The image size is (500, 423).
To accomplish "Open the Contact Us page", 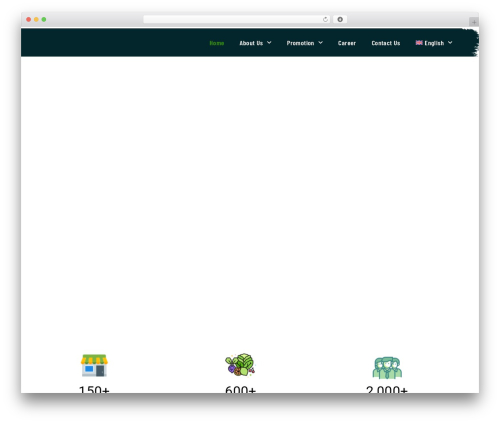I will click(386, 43).
